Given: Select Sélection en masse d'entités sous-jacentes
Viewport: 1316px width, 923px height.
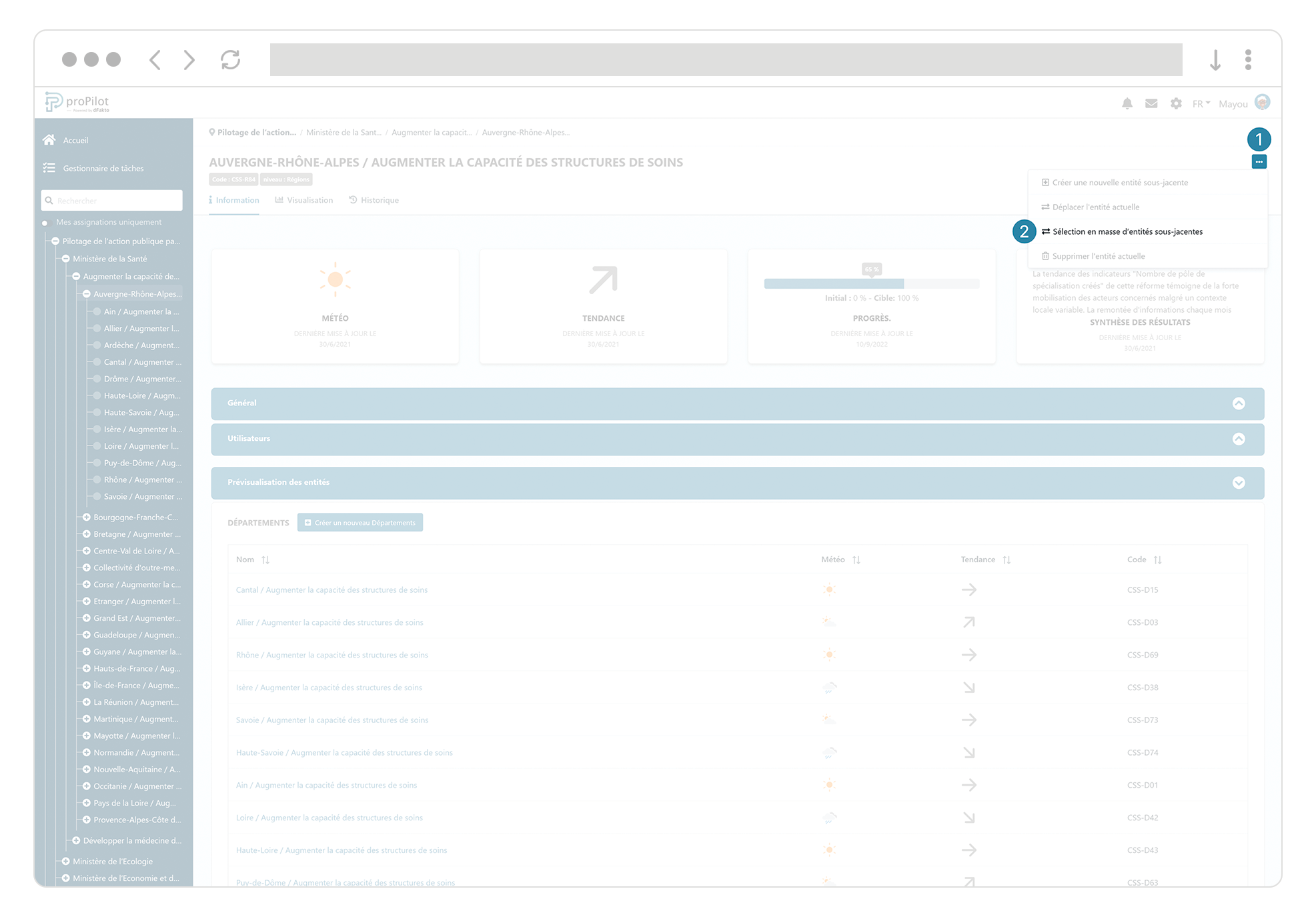Looking at the screenshot, I should [1127, 231].
